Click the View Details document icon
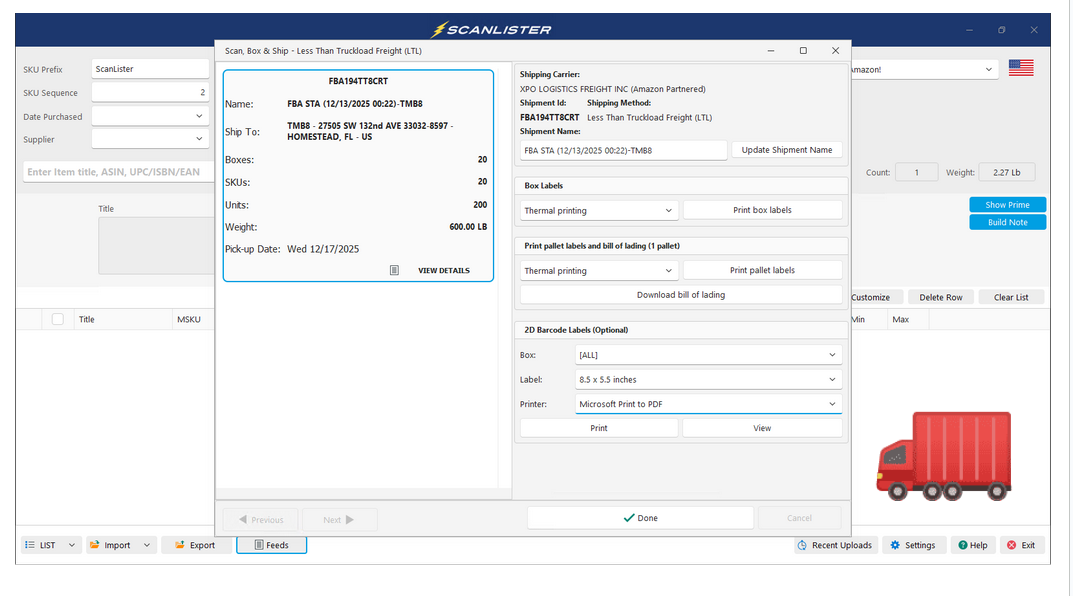1073x596 pixels. pyautogui.click(x=395, y=270)
